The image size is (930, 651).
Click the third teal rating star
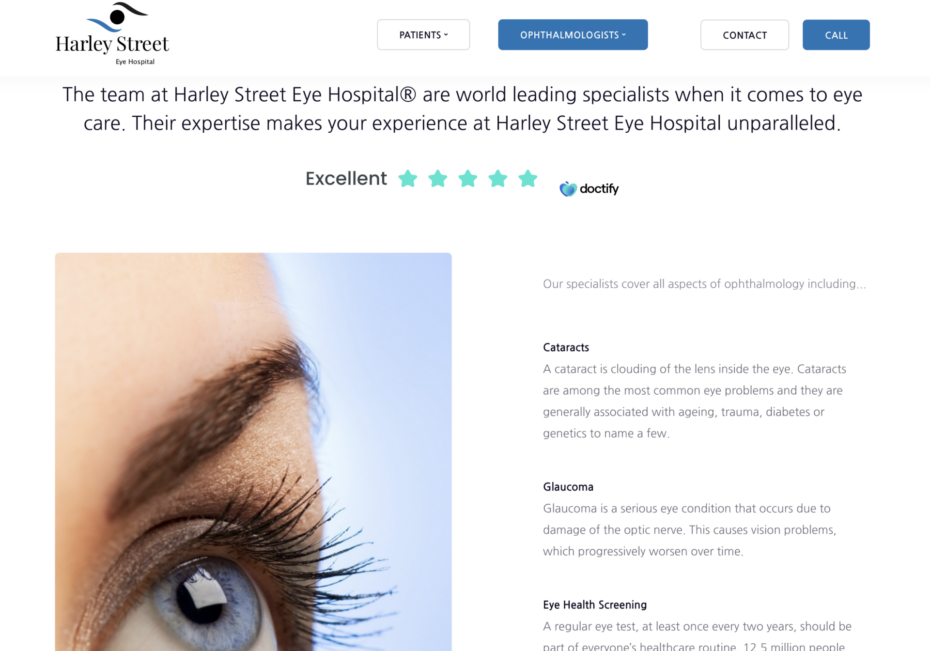coord(468,178)
